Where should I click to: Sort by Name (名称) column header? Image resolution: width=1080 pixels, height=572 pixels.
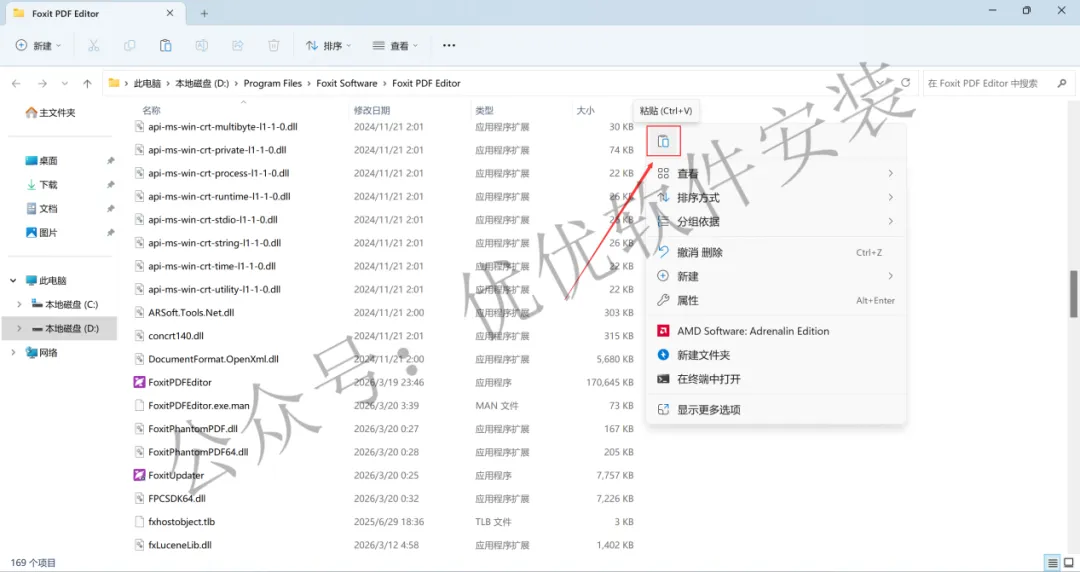tap(151, 110)
